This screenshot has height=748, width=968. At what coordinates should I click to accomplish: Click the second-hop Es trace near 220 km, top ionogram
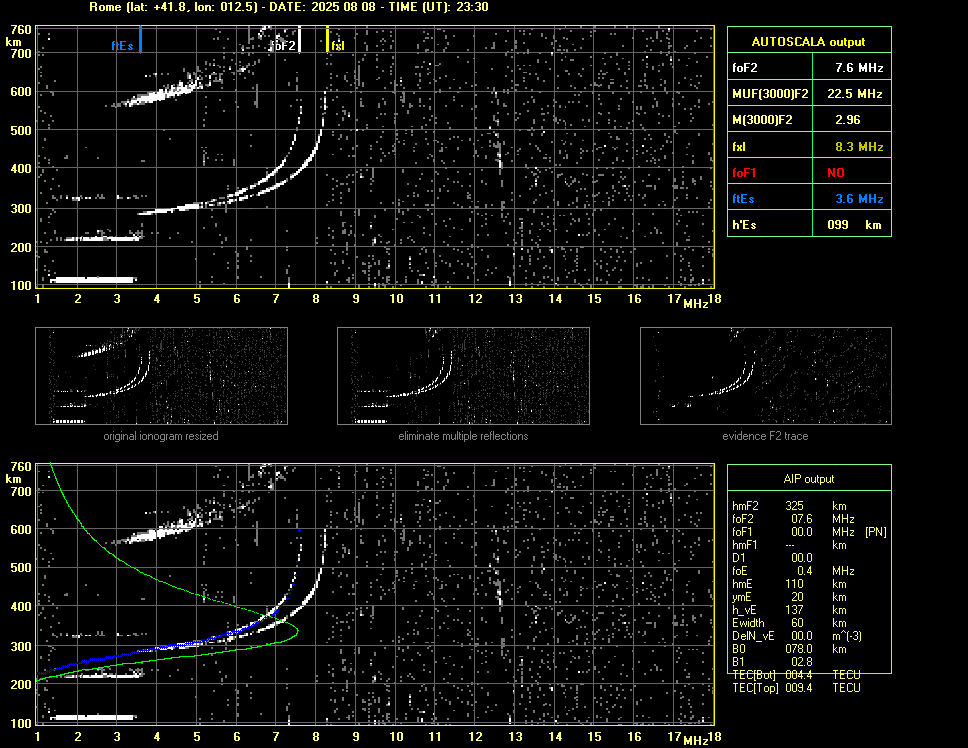102,238
